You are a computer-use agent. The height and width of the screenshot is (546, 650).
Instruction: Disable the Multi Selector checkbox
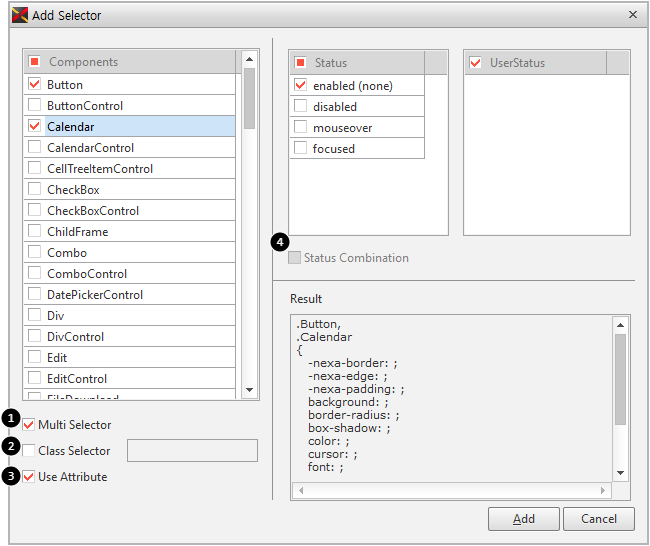[x=28, y=425]
